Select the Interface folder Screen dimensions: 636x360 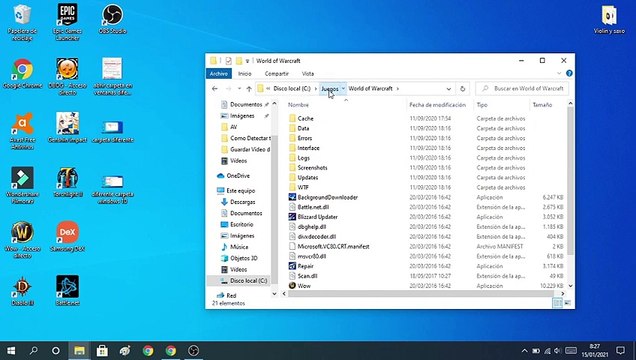pyautogui.click(x=308, y=148)
